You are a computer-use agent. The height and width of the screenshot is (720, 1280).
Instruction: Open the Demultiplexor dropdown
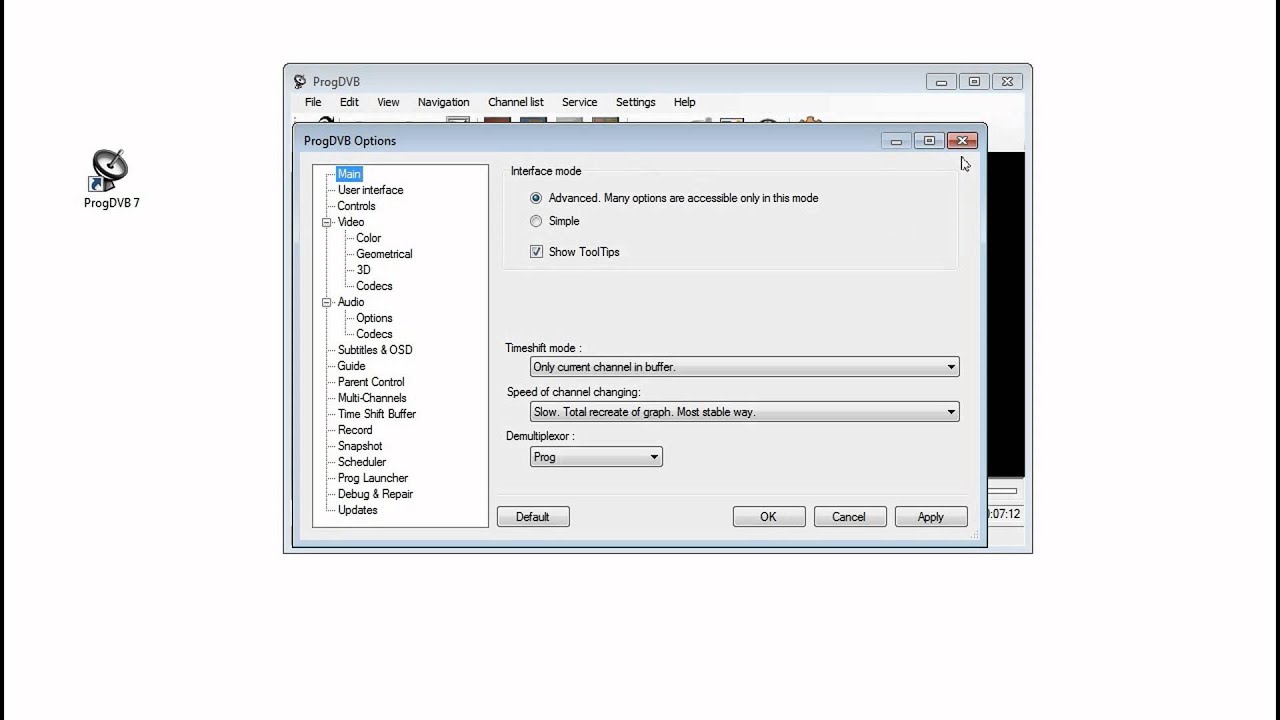pyautogui.click(x=596, y=457)
